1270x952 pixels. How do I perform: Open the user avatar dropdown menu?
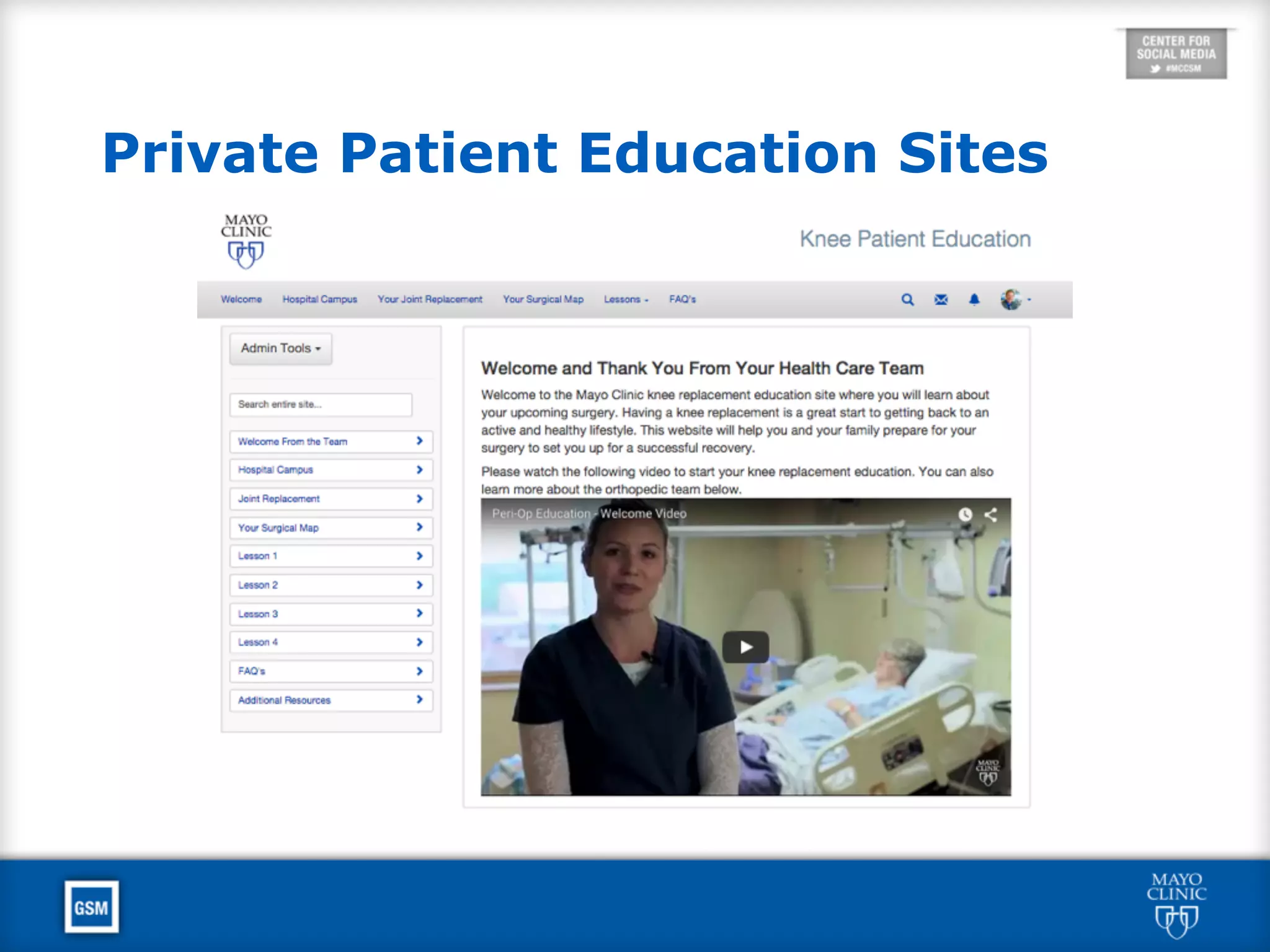(x=1015, y=299)
